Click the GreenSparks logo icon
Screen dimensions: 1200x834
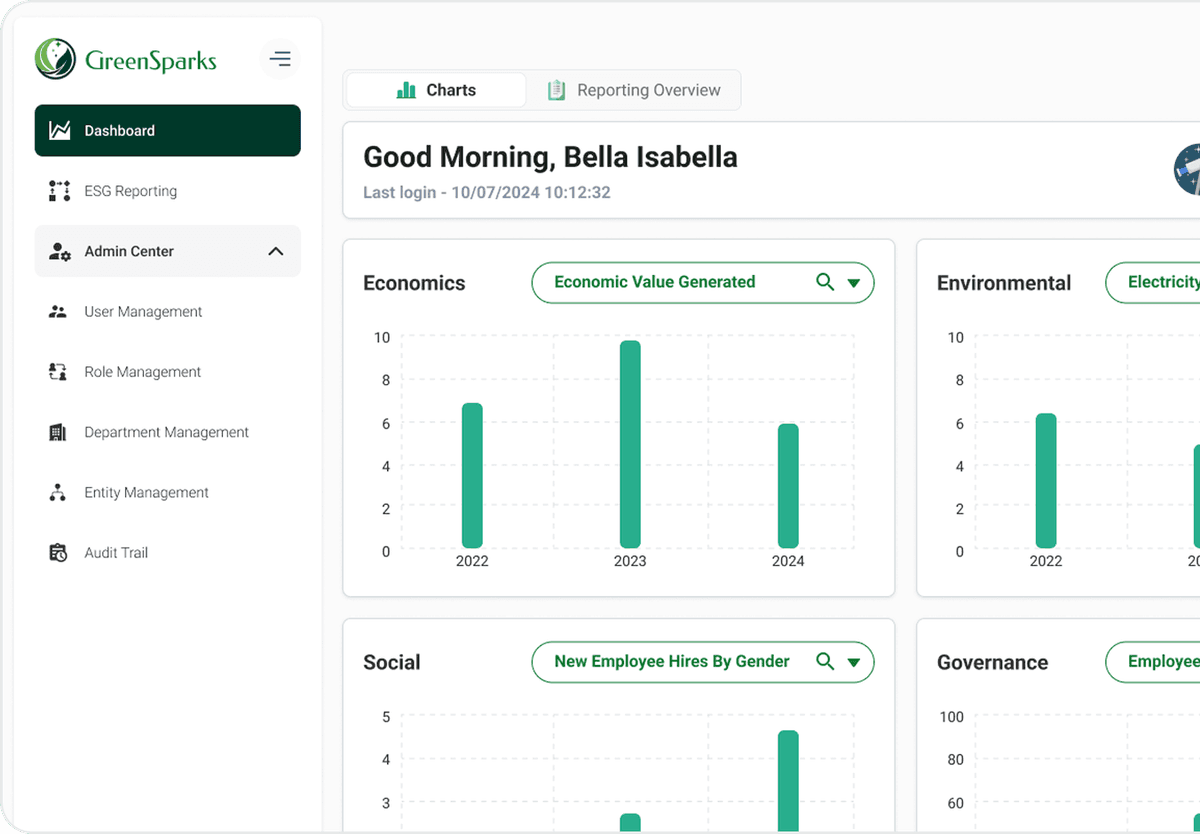click(54, 59)
